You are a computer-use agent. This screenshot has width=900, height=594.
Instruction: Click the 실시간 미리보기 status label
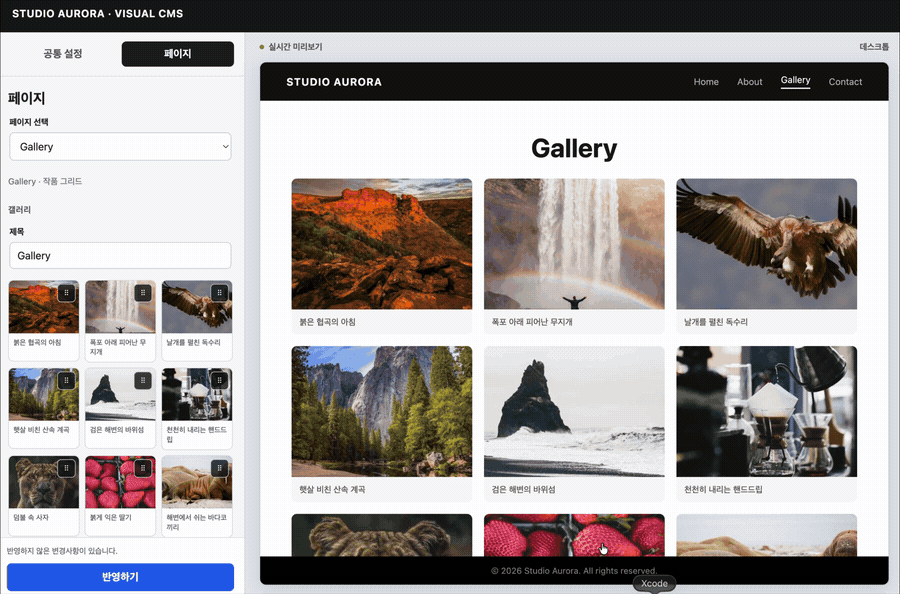point(295,47)
